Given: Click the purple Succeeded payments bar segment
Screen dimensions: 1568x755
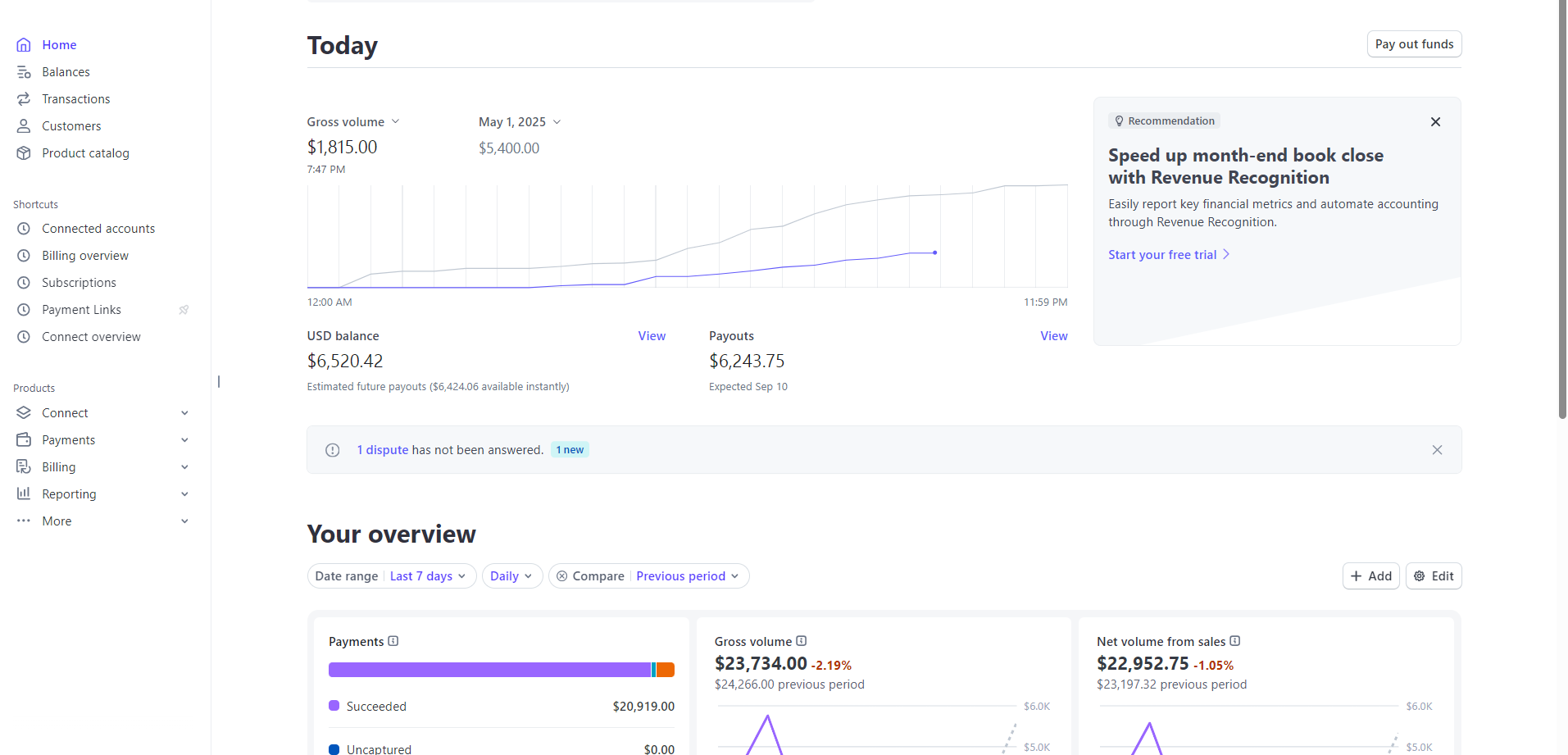Looking at the screenshot, I should coord(489,670).
